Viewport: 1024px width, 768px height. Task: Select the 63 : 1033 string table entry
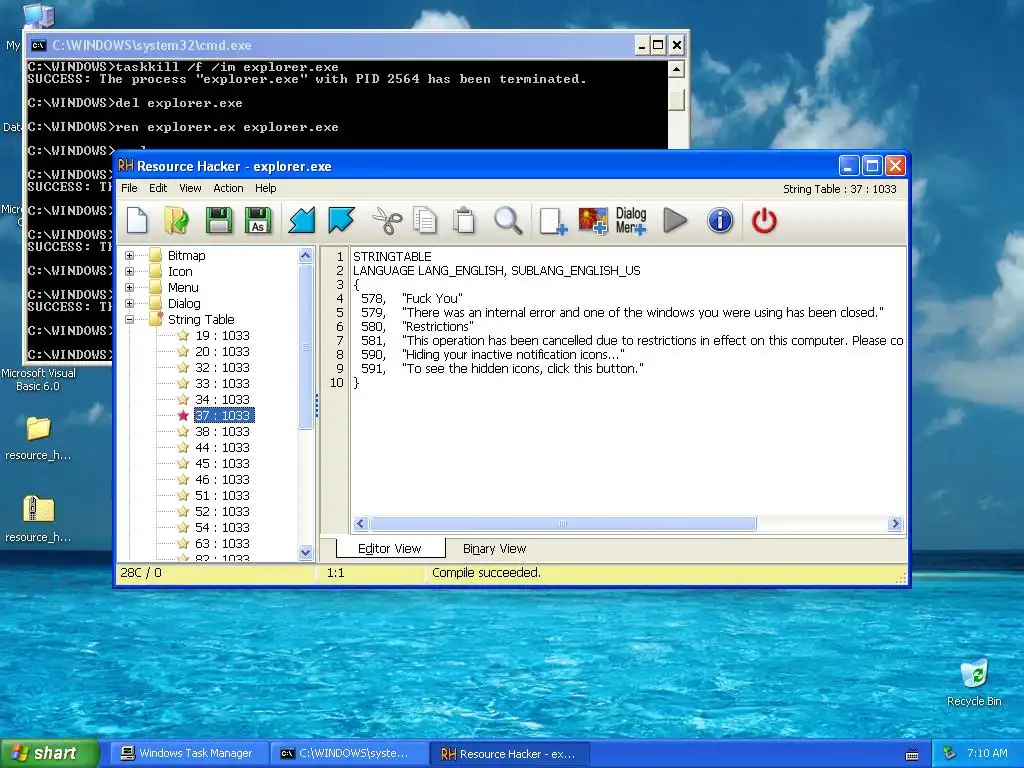tap(222, 543)
